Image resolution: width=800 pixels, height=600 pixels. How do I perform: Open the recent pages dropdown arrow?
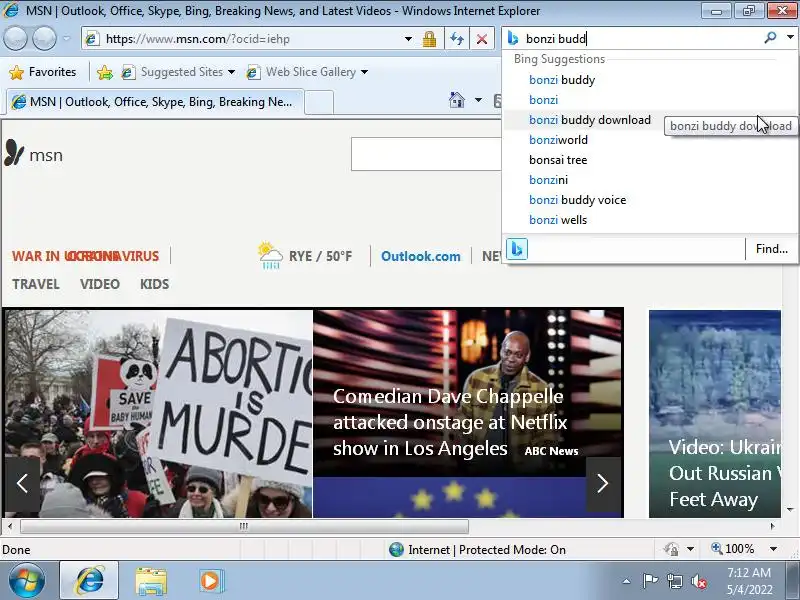66,39
